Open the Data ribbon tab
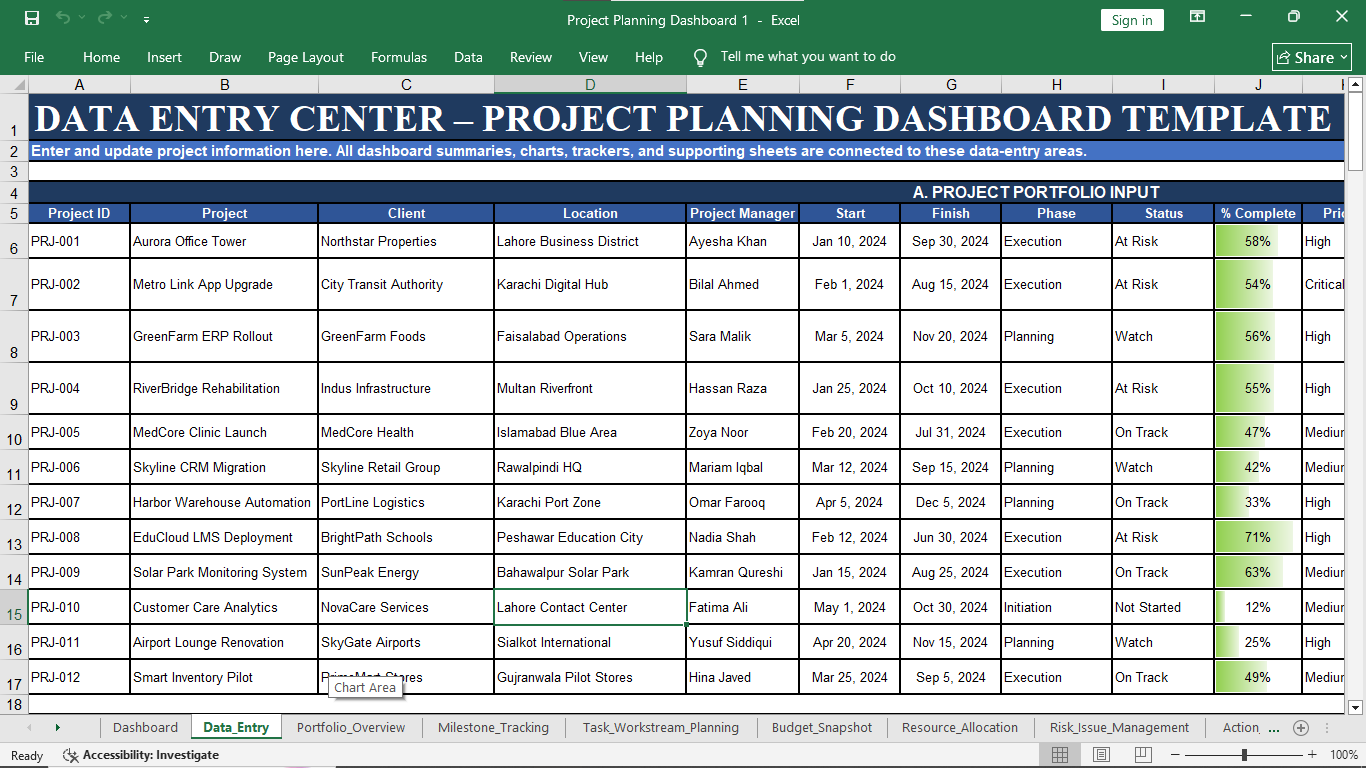The width and height of the screenshot is (1366, 768). (468, 57)
